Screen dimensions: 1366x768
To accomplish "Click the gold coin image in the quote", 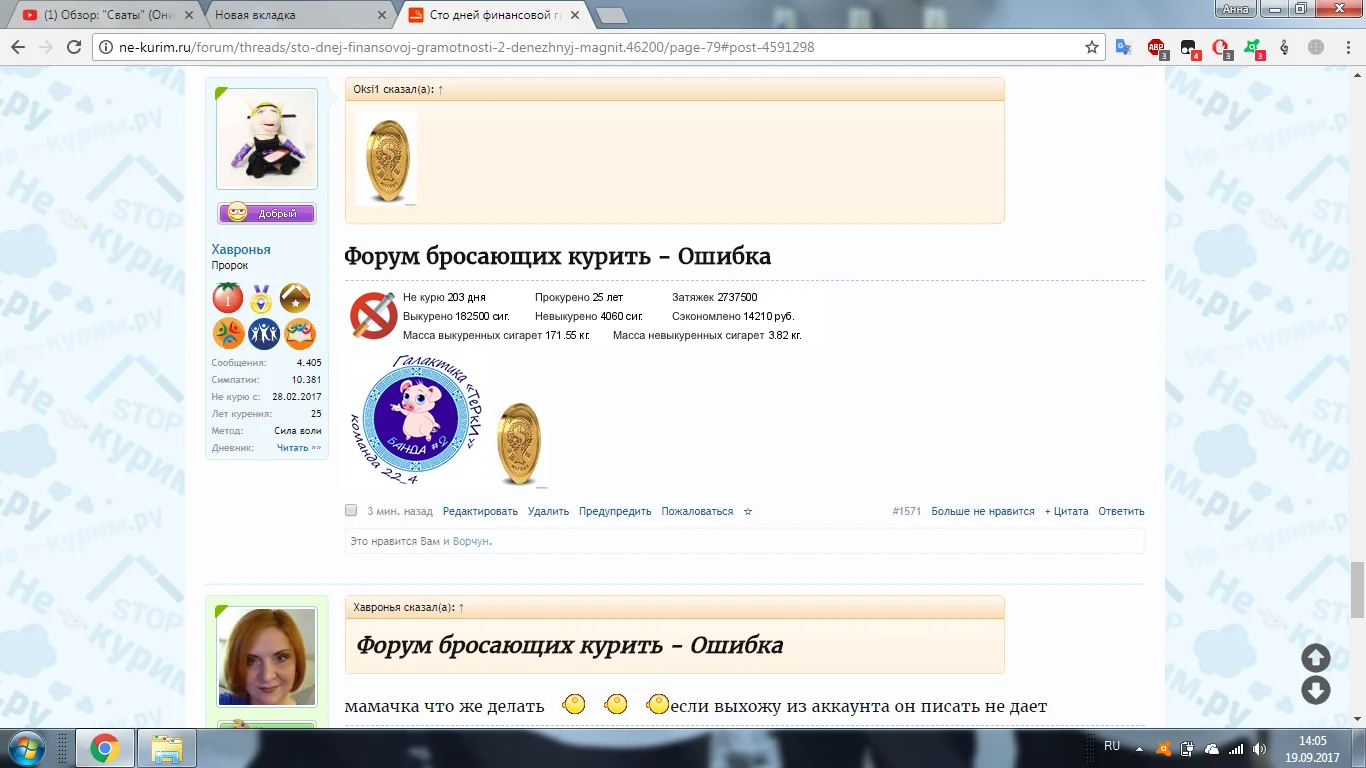I will (x=387, y=159).
